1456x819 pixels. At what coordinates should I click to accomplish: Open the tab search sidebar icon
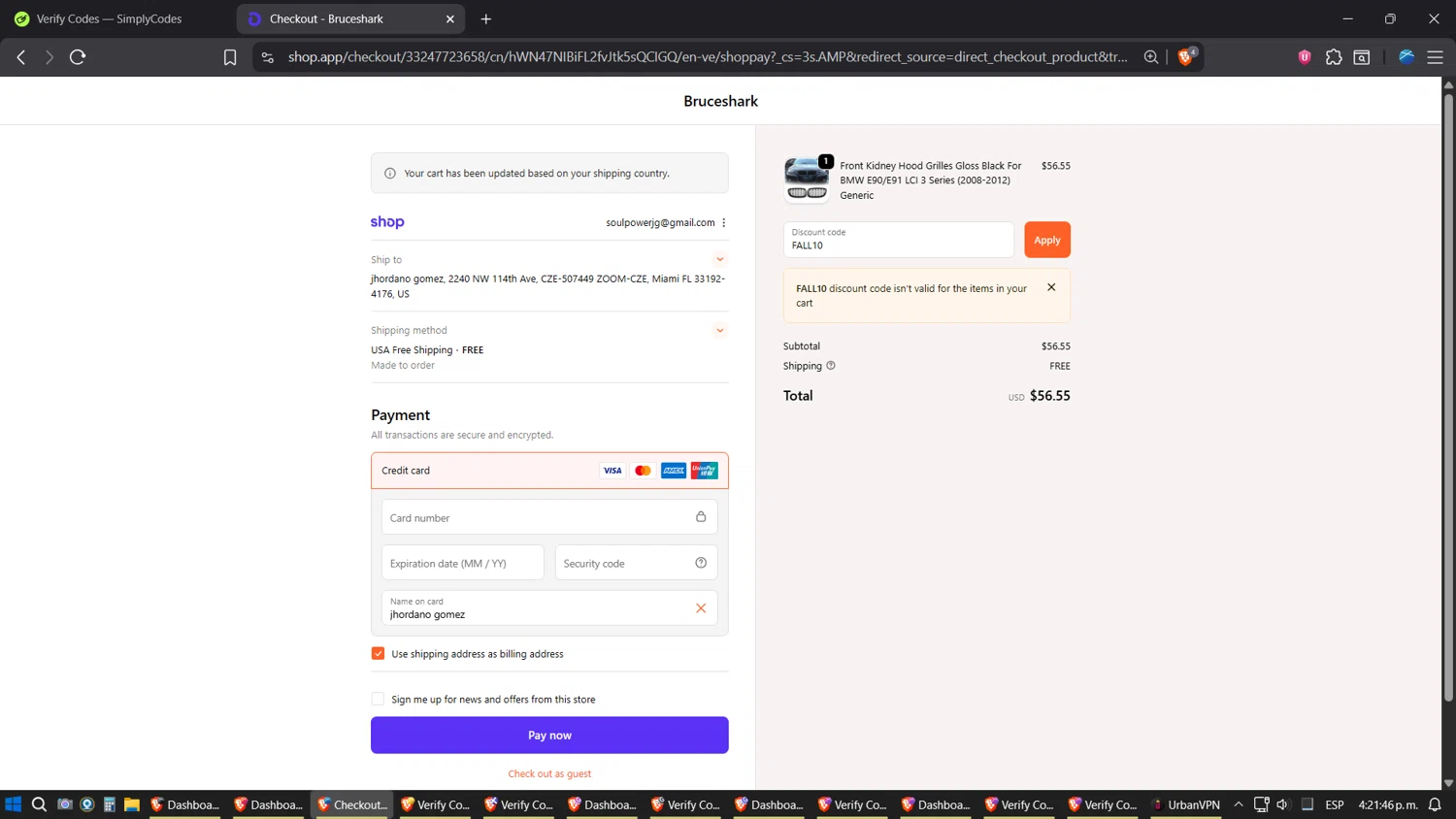click(1362, 57)
